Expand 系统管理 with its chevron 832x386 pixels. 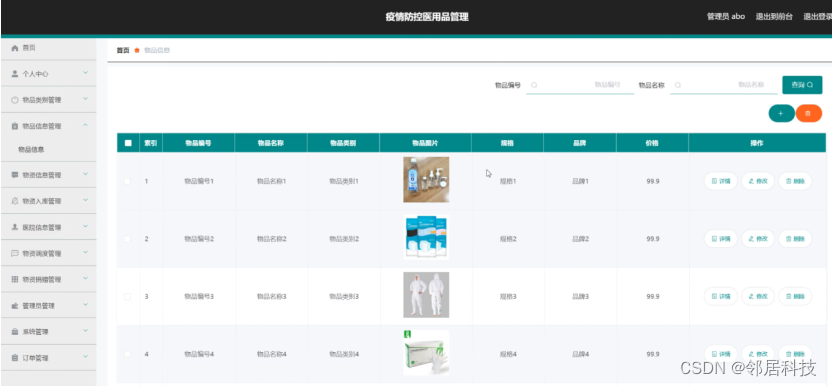click(x=85, y=331)
